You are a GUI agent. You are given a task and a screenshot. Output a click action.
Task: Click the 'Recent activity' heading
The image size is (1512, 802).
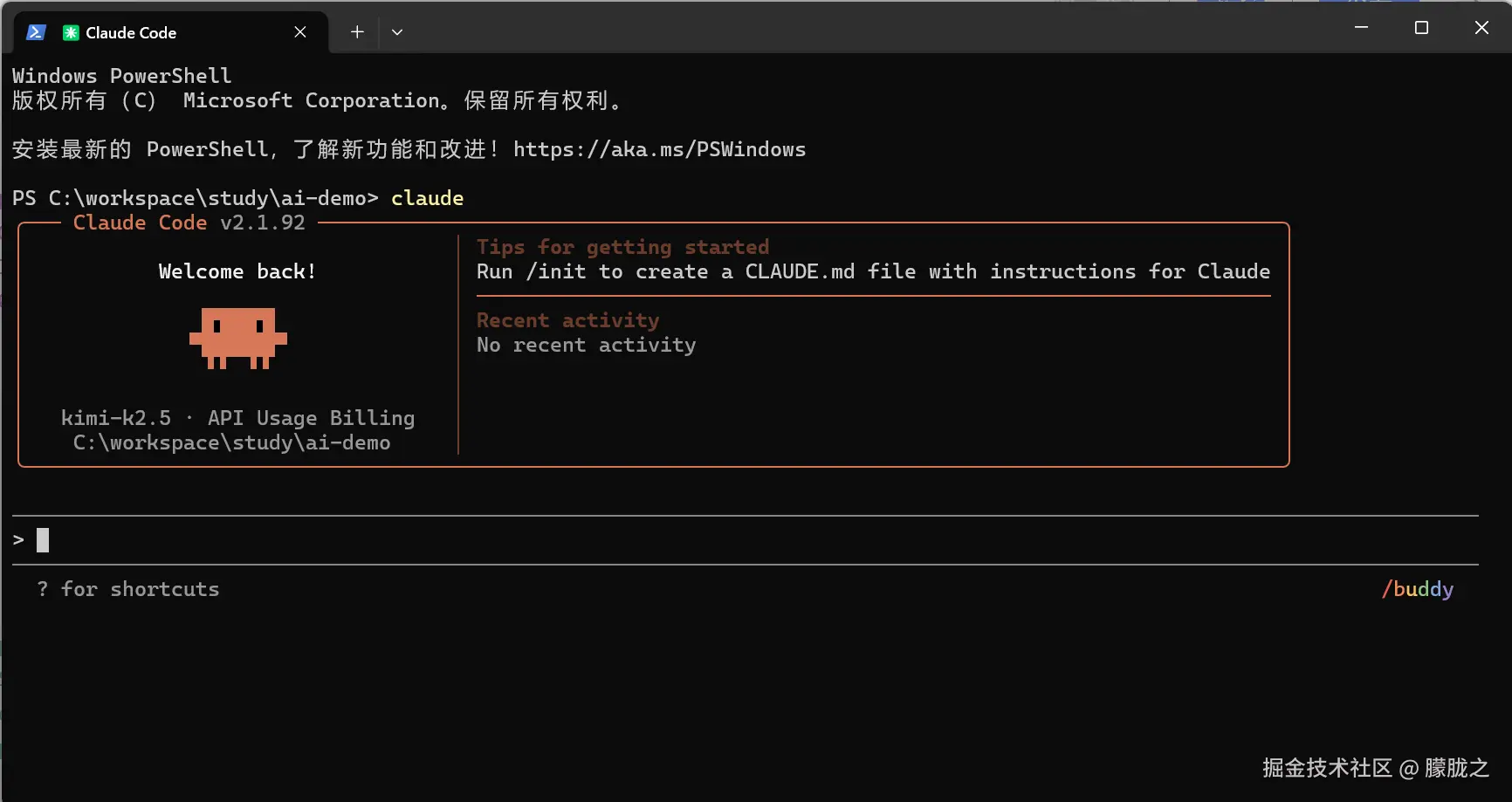pos(567,320)
